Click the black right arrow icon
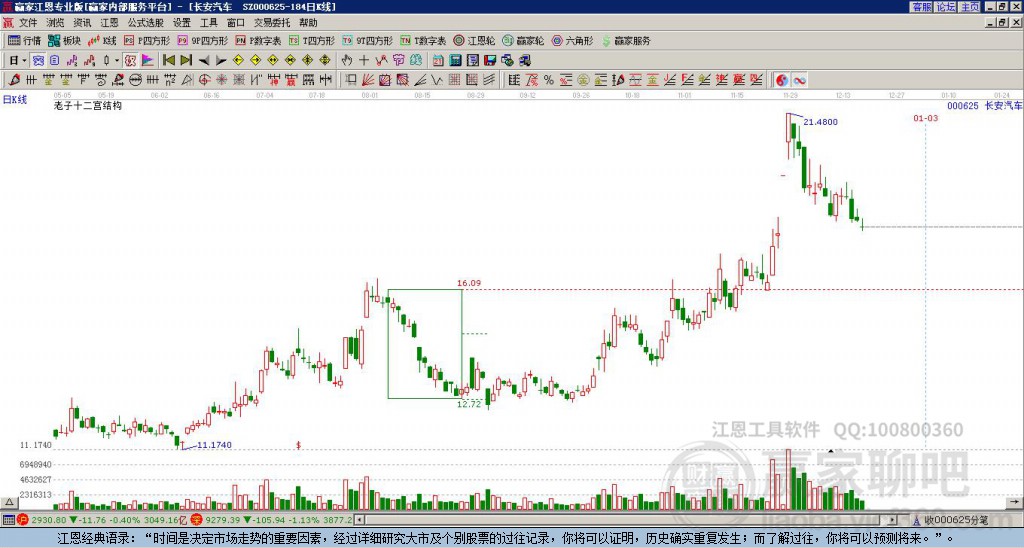This screenshot has width=1024, height=548. [221, 61]
